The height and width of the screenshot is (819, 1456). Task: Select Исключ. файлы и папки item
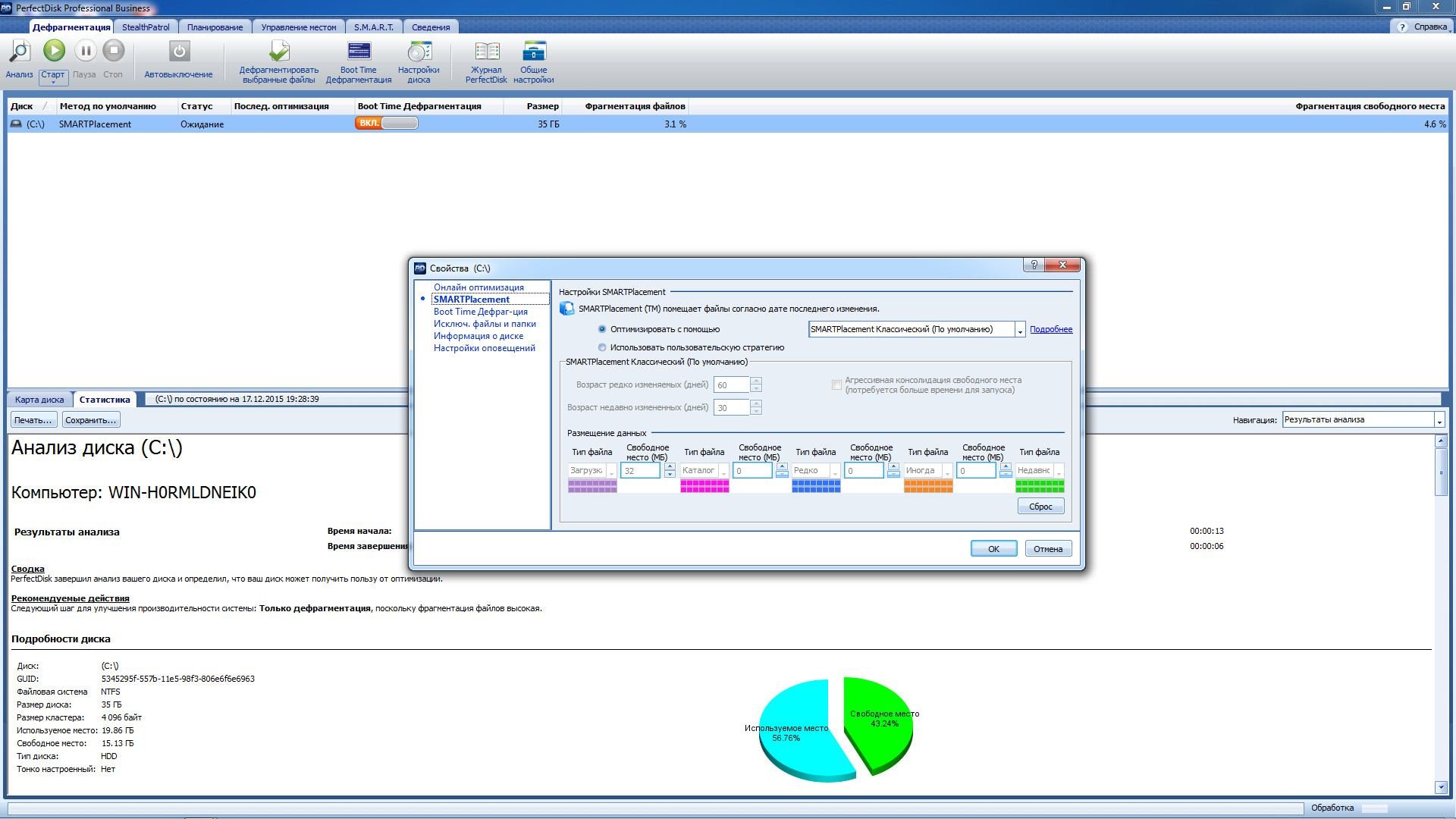point(485,324)
